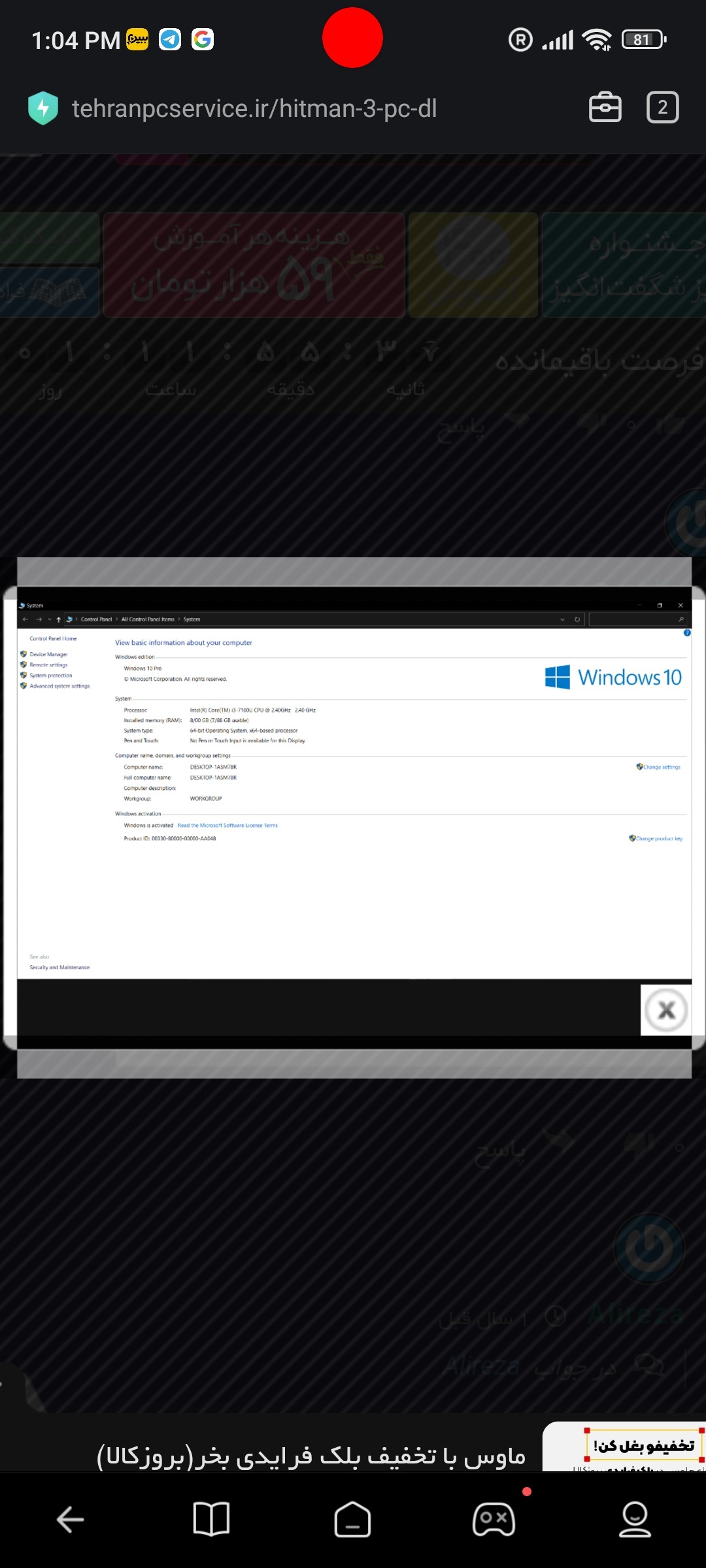The image size is (706, 1568).
Task: Tap the blue power avatar near Alireza
Action: (x=649, y=1249)
